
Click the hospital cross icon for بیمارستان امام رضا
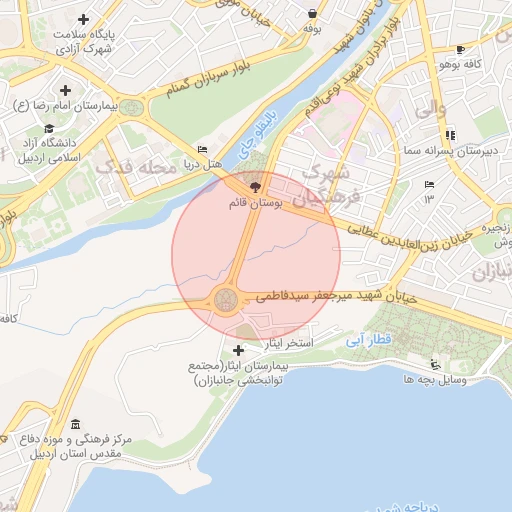65,90
